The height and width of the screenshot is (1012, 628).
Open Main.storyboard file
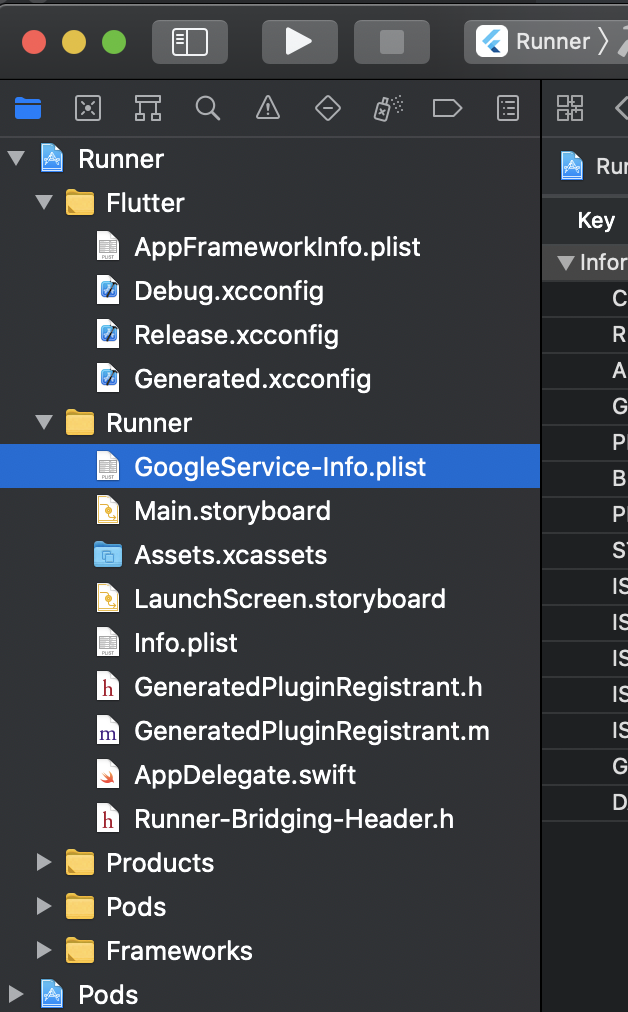coord(232,511)
